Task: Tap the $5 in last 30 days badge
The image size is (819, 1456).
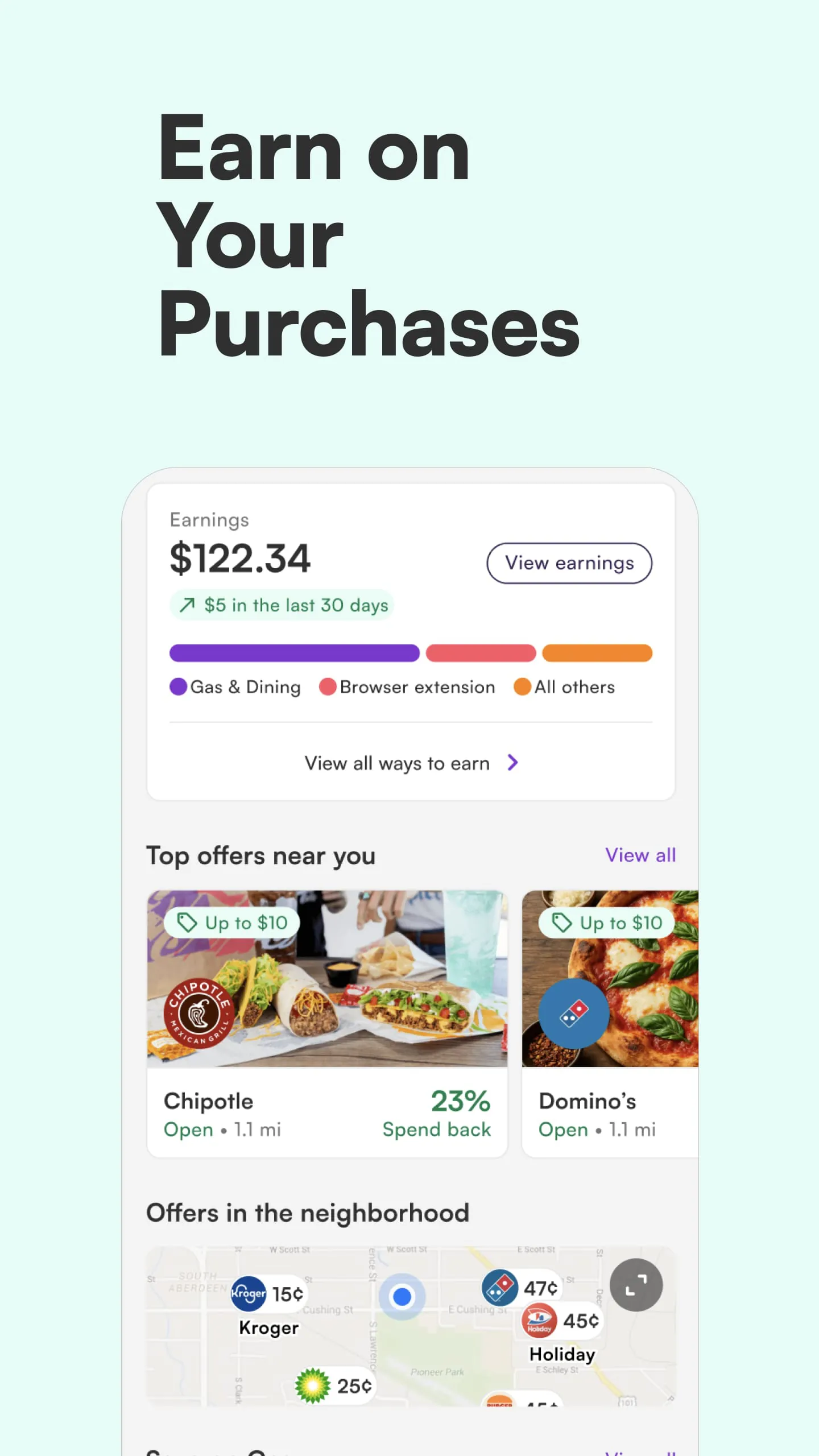Action: point(282,605)
